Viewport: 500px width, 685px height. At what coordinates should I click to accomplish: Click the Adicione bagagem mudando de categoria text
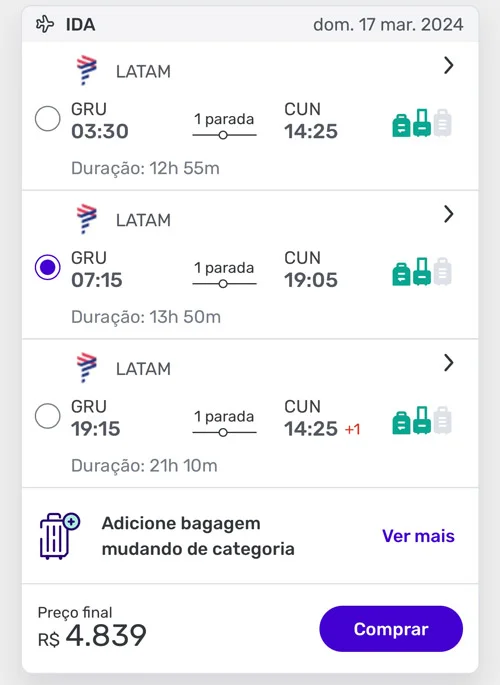(x=198, y=536)
